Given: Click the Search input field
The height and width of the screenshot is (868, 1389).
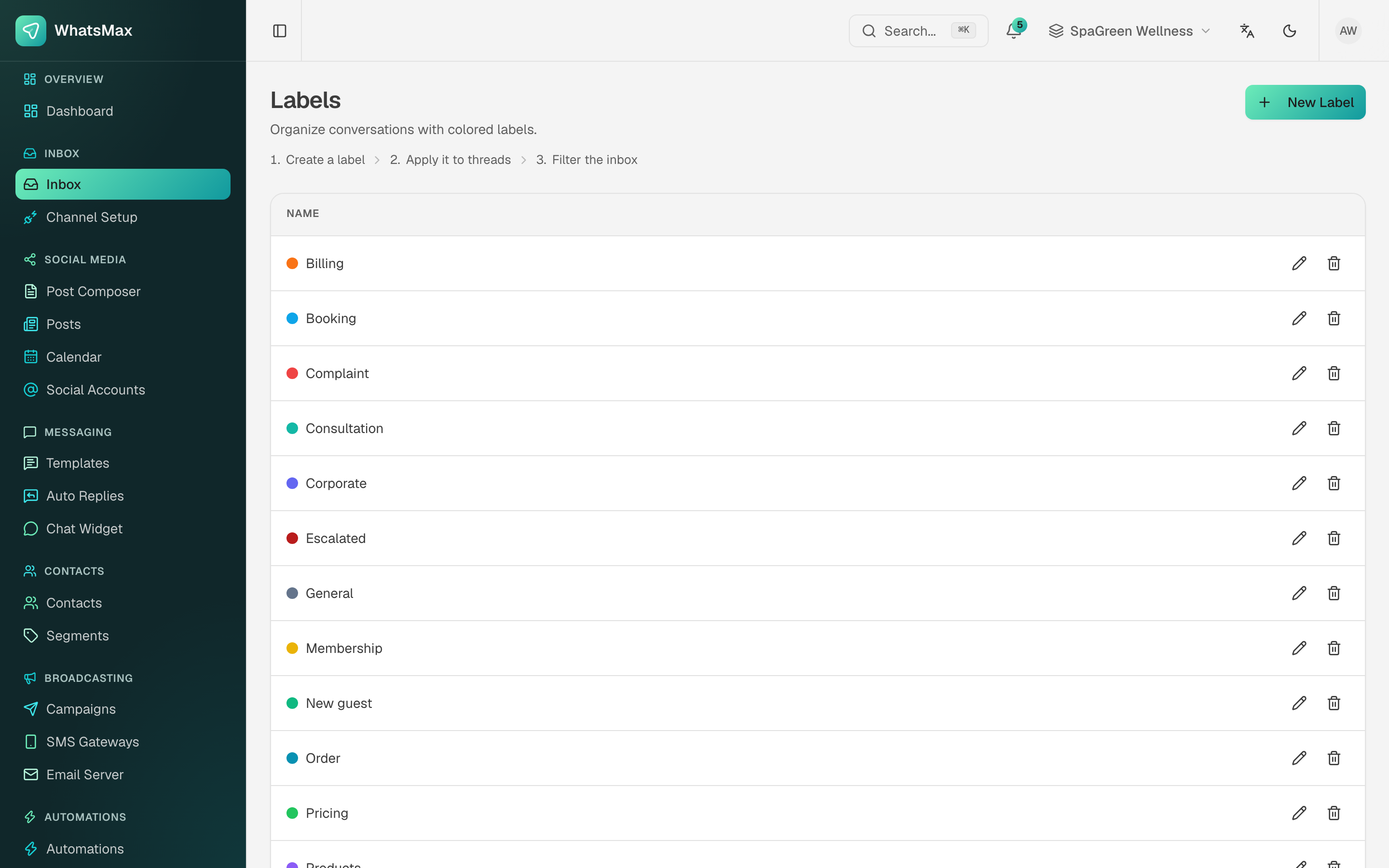Looking at the screenshot, I should tap(918, 31).
